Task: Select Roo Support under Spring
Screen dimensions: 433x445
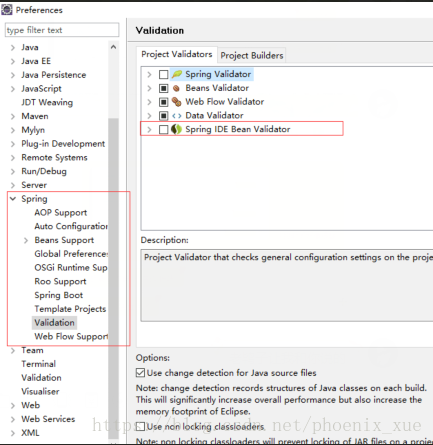Action: [x=60, y=282]
